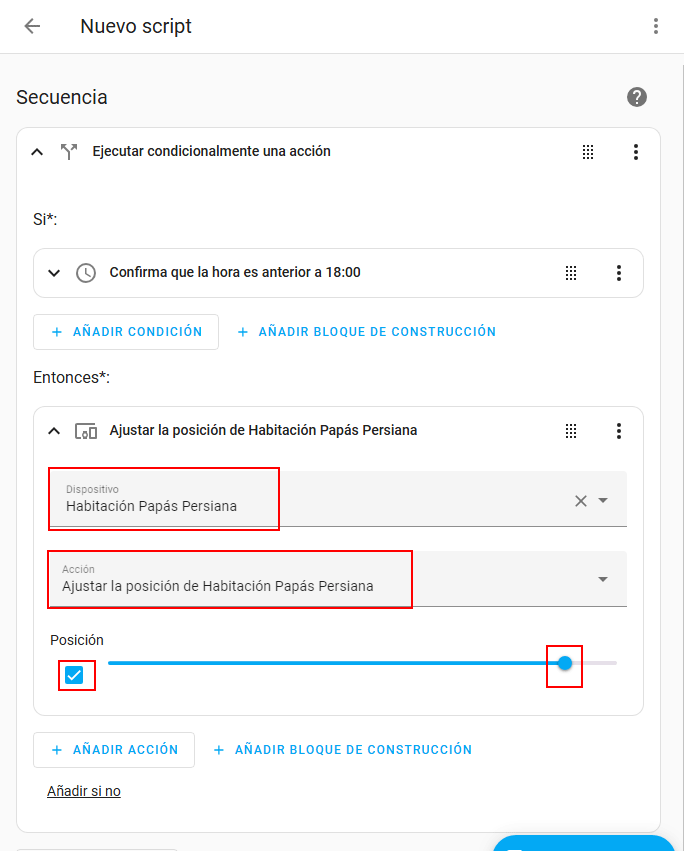The image size is (684, 851).
Task: Open the Dispositivo dropdown arrow
Action: pyautogui.click(x=603, y=501)
